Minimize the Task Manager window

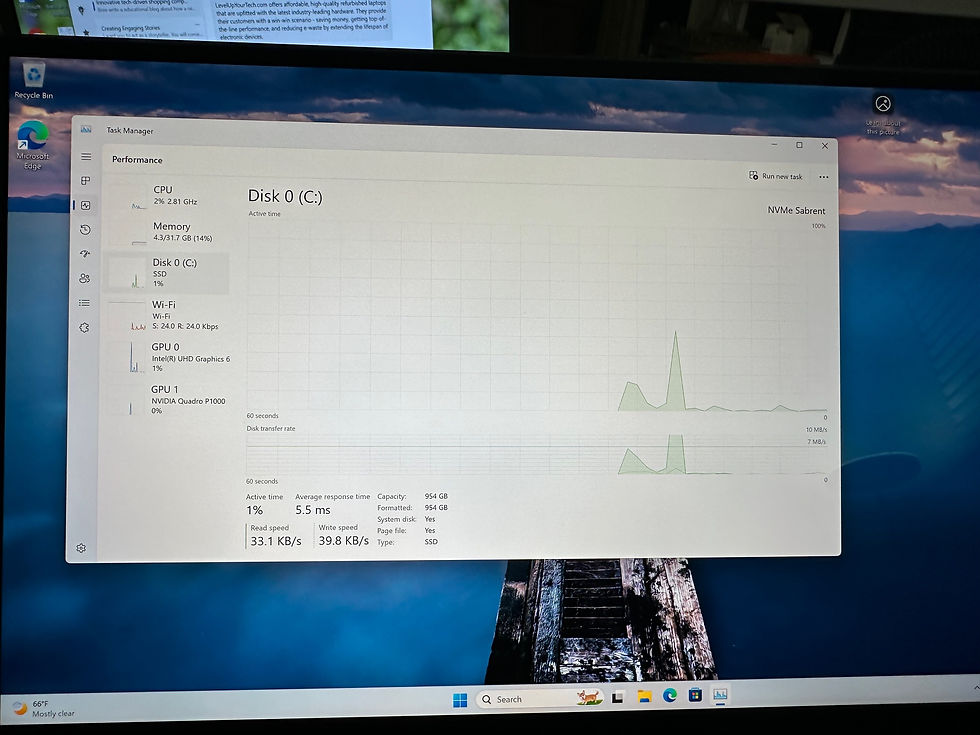774,144
